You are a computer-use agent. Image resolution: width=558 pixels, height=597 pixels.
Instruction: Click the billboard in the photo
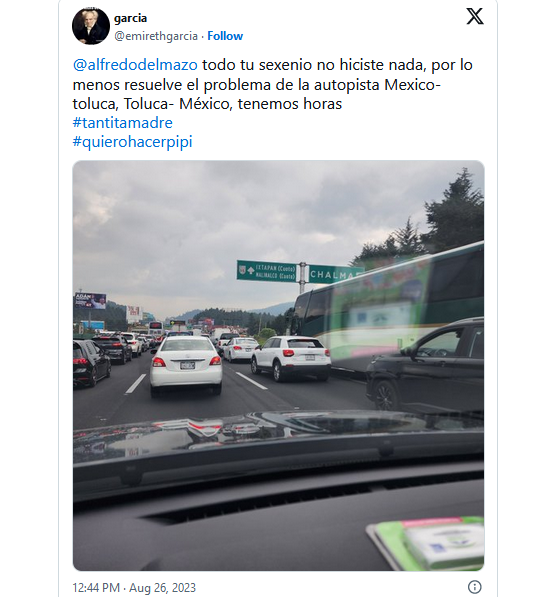[90, 301]
